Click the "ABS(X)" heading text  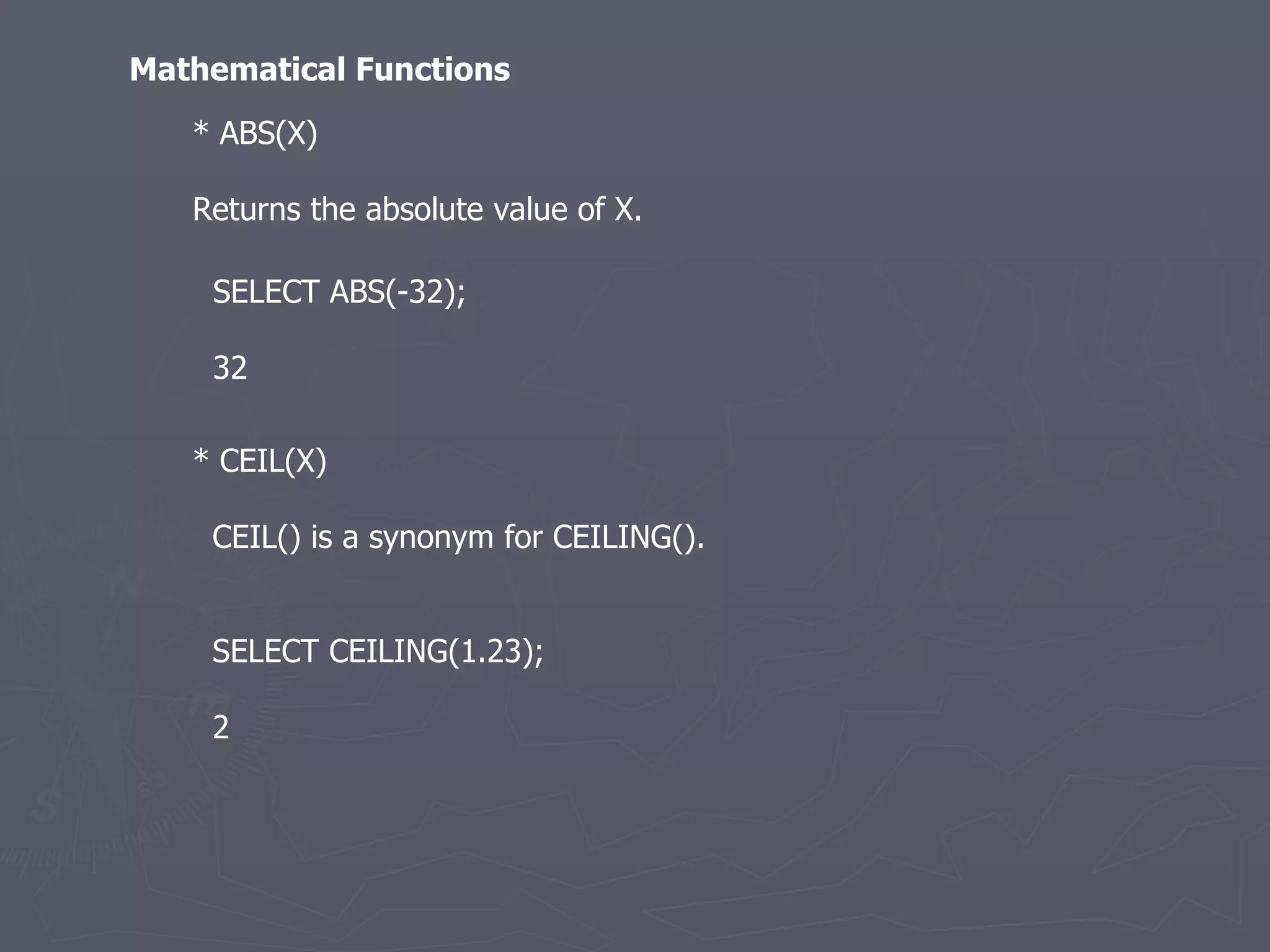click(269, 134)
